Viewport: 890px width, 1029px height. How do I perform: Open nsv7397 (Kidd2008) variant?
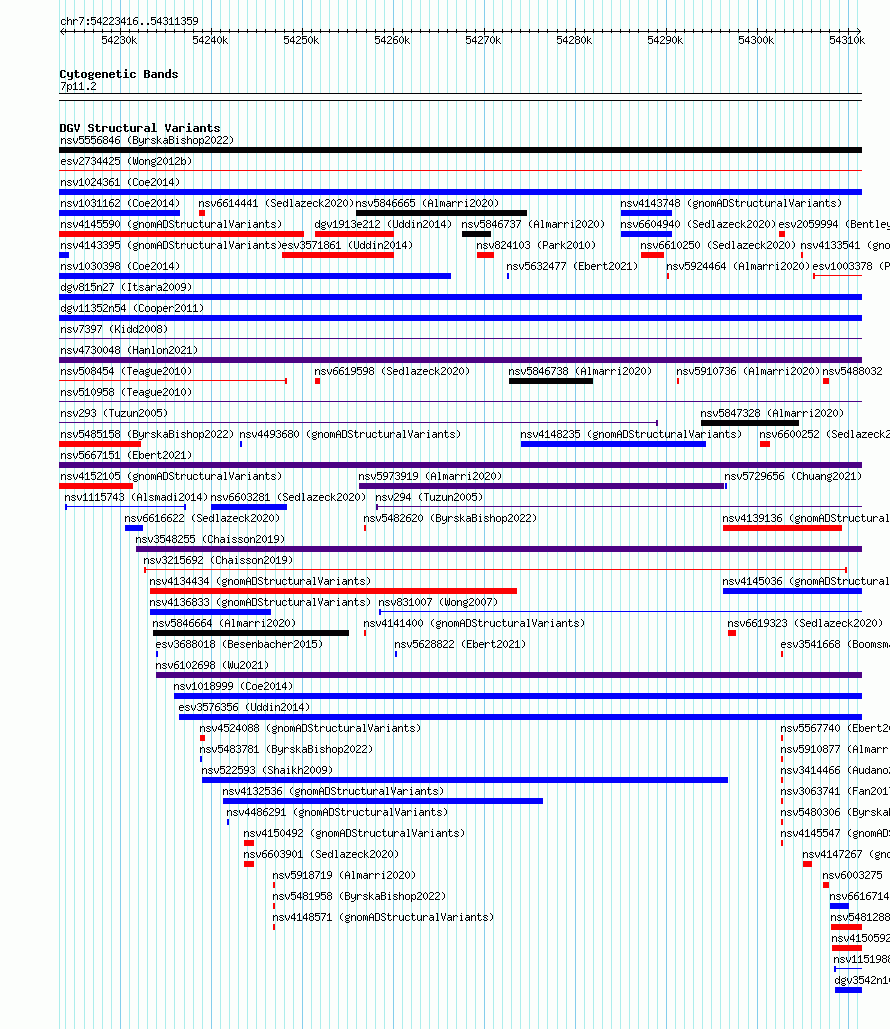[x=114, y=329]
